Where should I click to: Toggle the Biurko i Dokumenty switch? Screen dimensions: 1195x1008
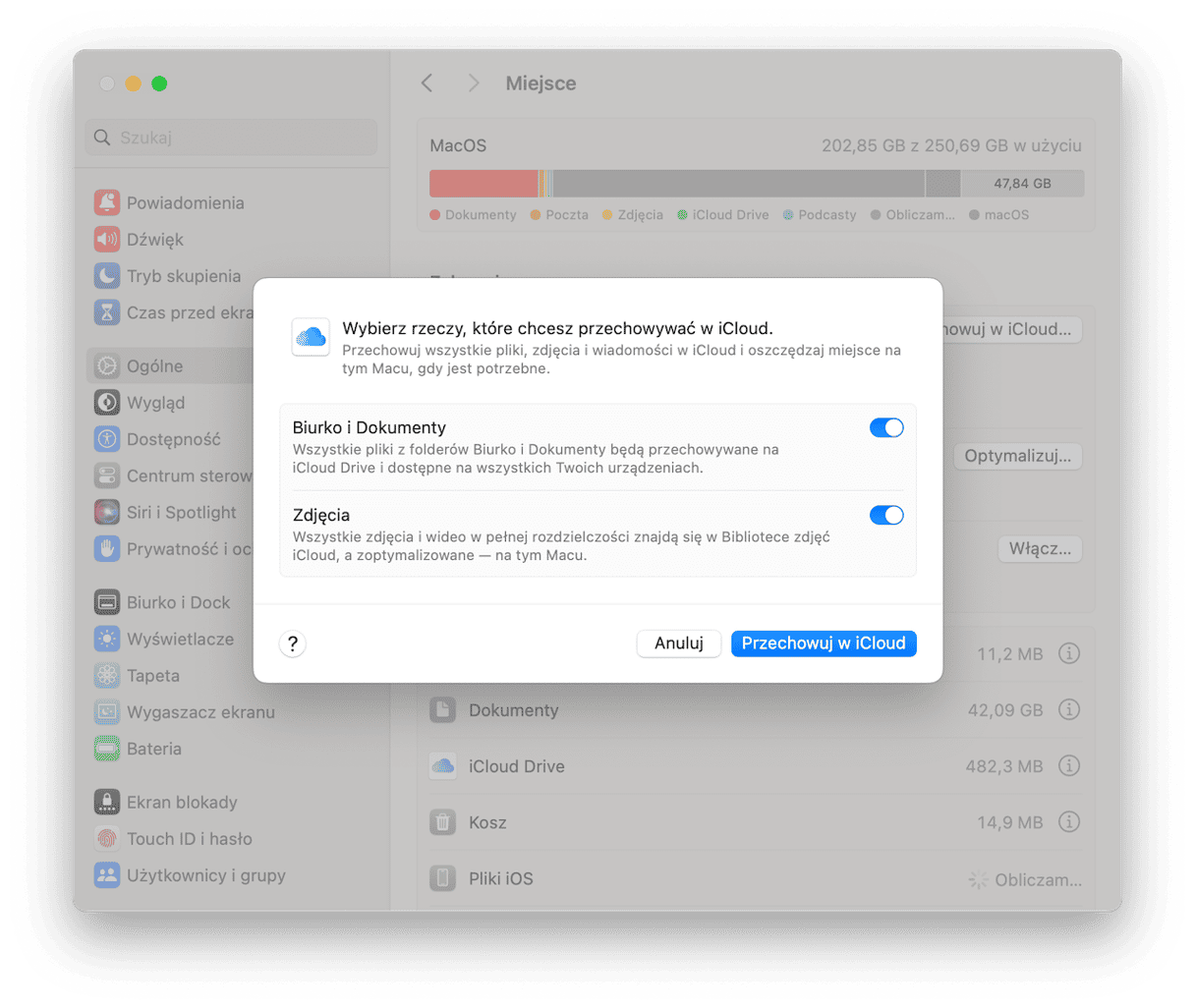coord(886,427)
